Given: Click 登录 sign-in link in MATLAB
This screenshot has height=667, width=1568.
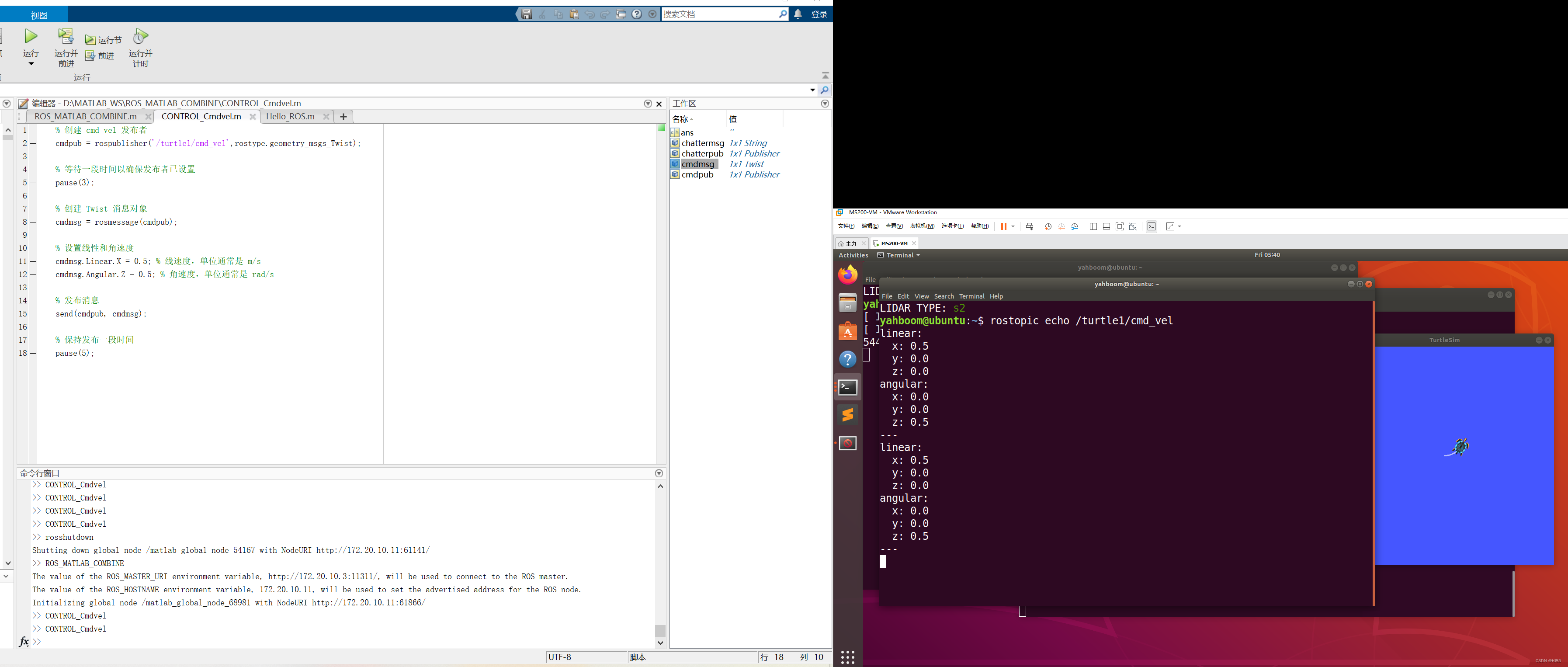Looking at the screenshot, I should [x=819, y=14].
